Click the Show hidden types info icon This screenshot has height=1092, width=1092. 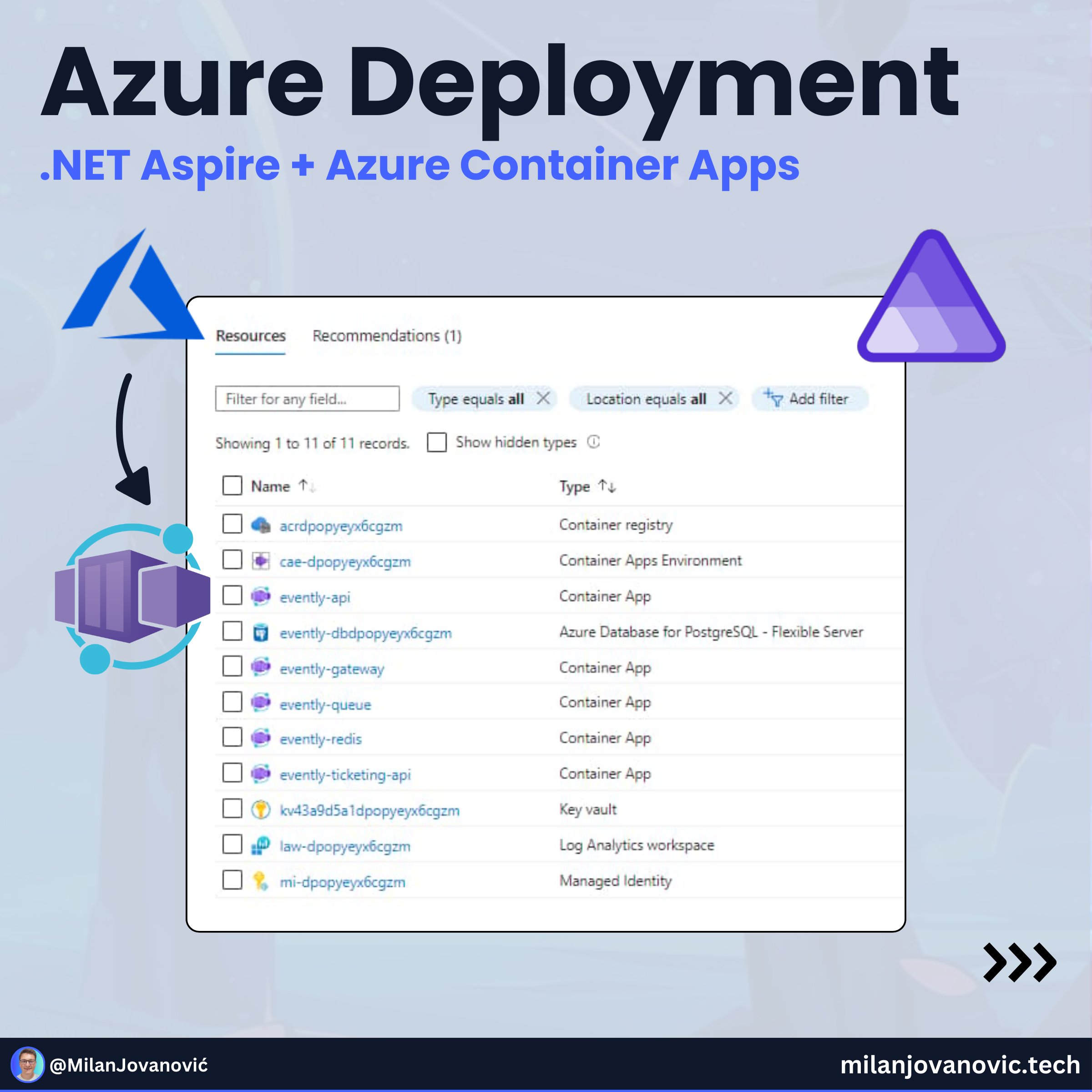[x=593, y=441]
